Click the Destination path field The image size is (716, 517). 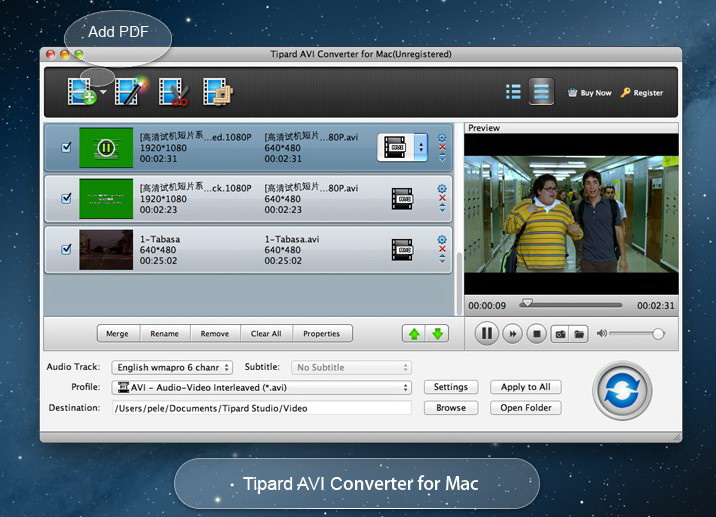[x=261, y=408]
